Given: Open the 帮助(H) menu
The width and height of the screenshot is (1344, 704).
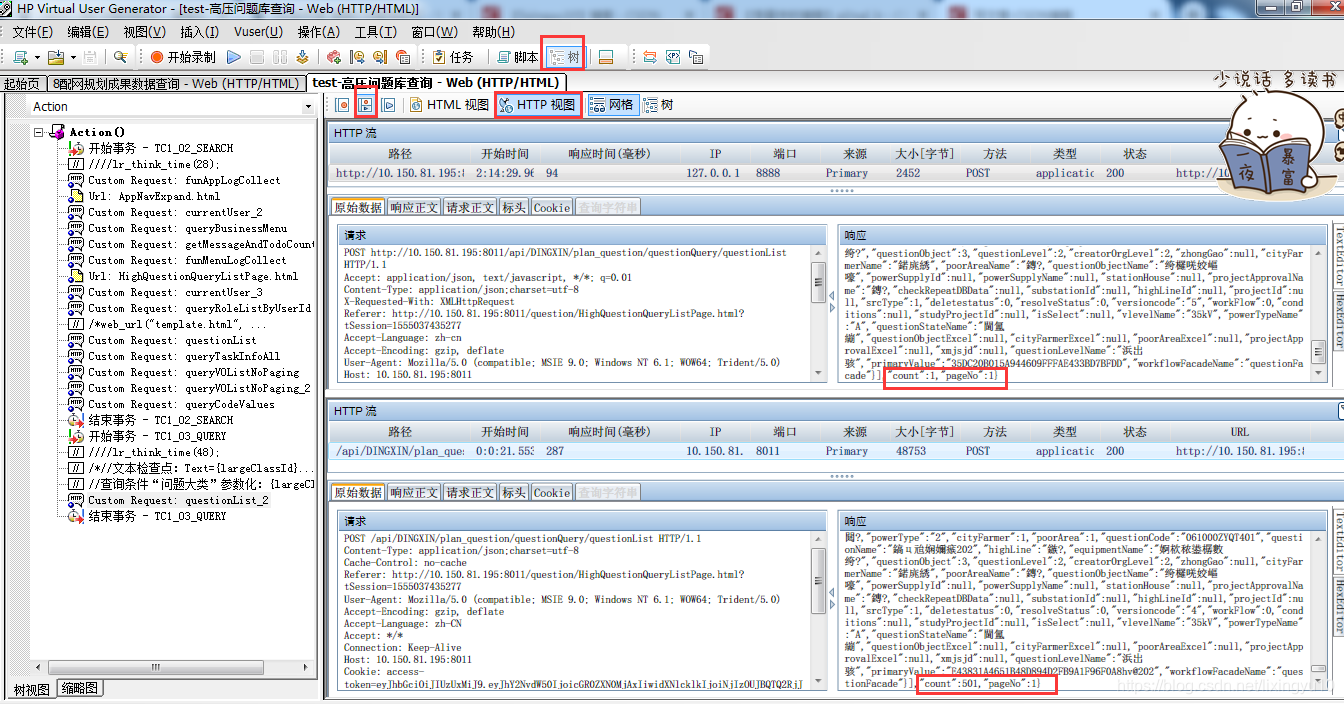Looking at the screenshot, I should (x=493, y=32).
